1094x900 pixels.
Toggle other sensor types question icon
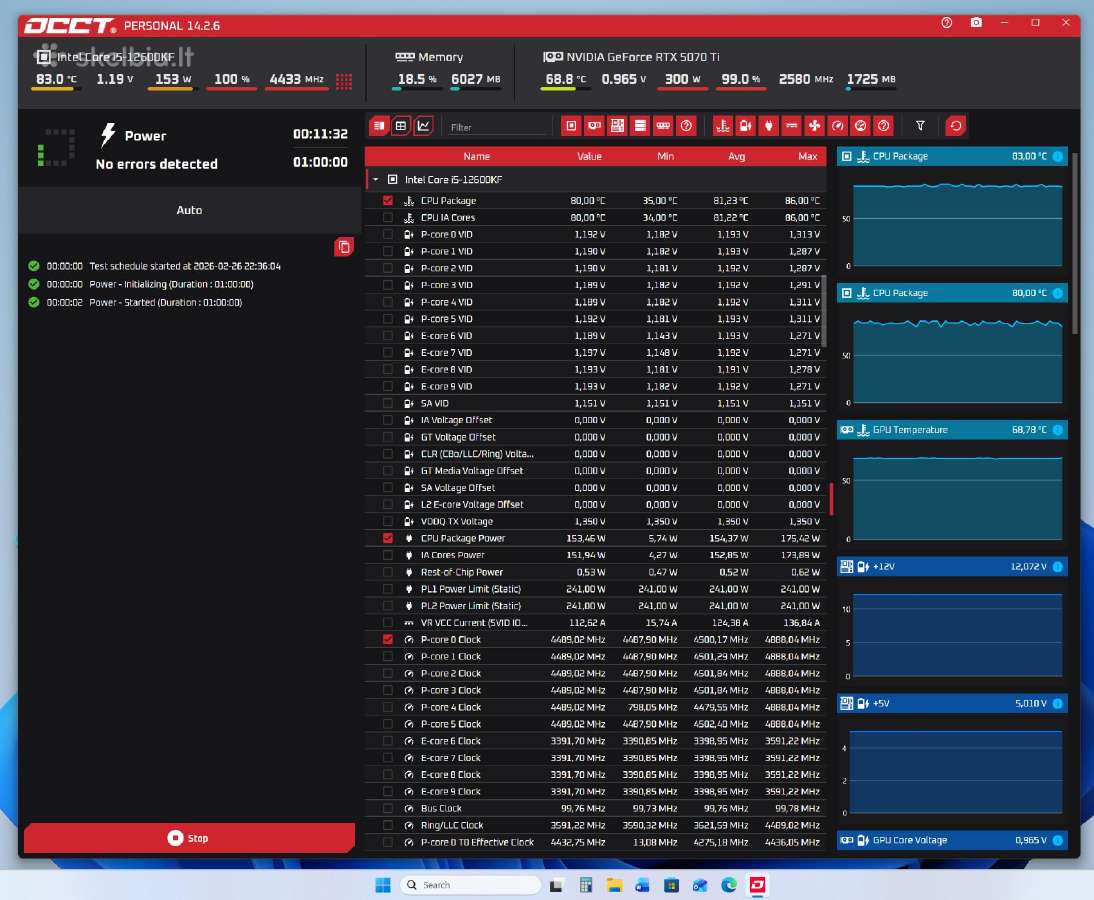coord(884,126)
